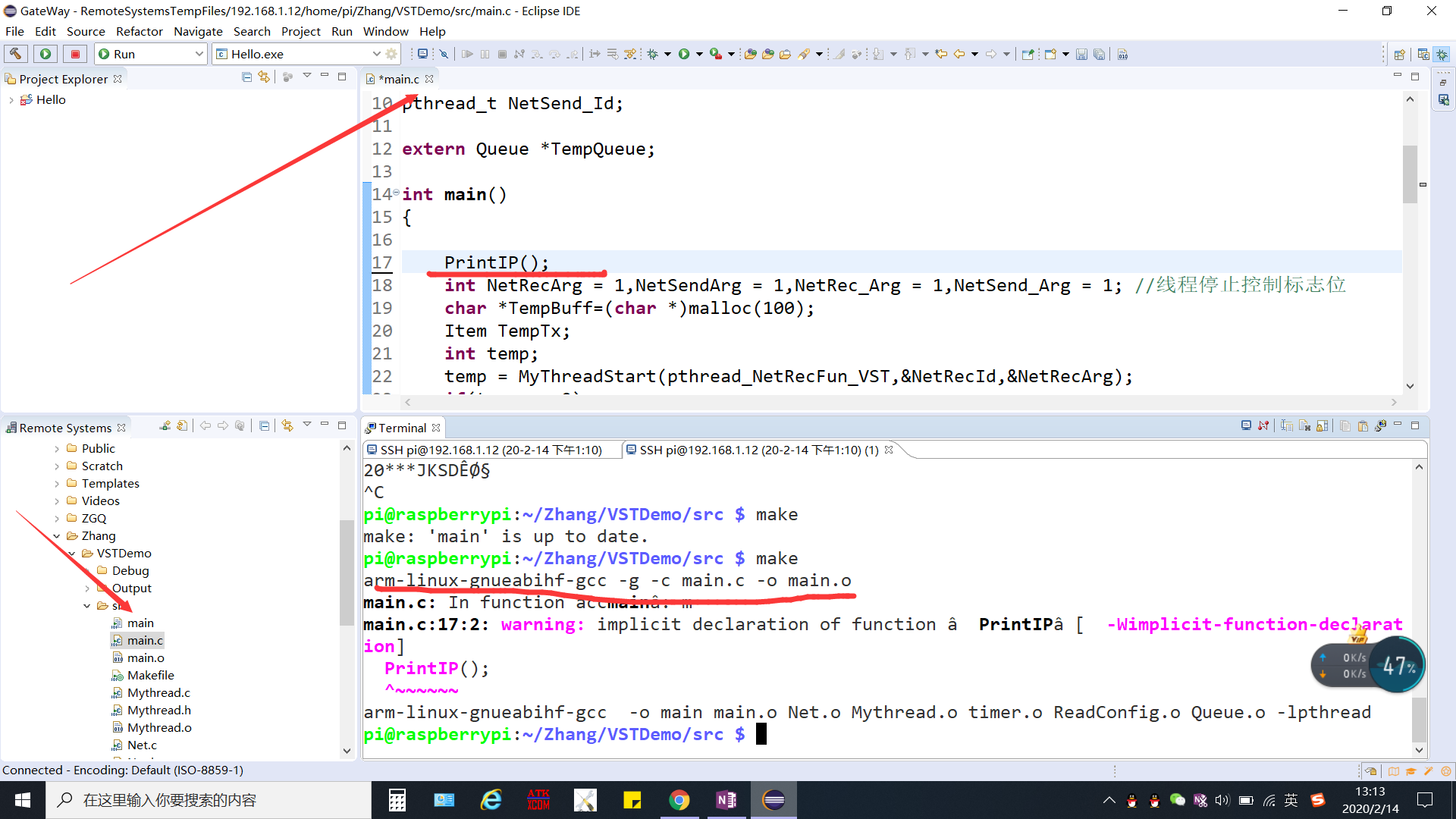
Task: Expand the Hello project tree node
Action: click(x=11, y=100)
